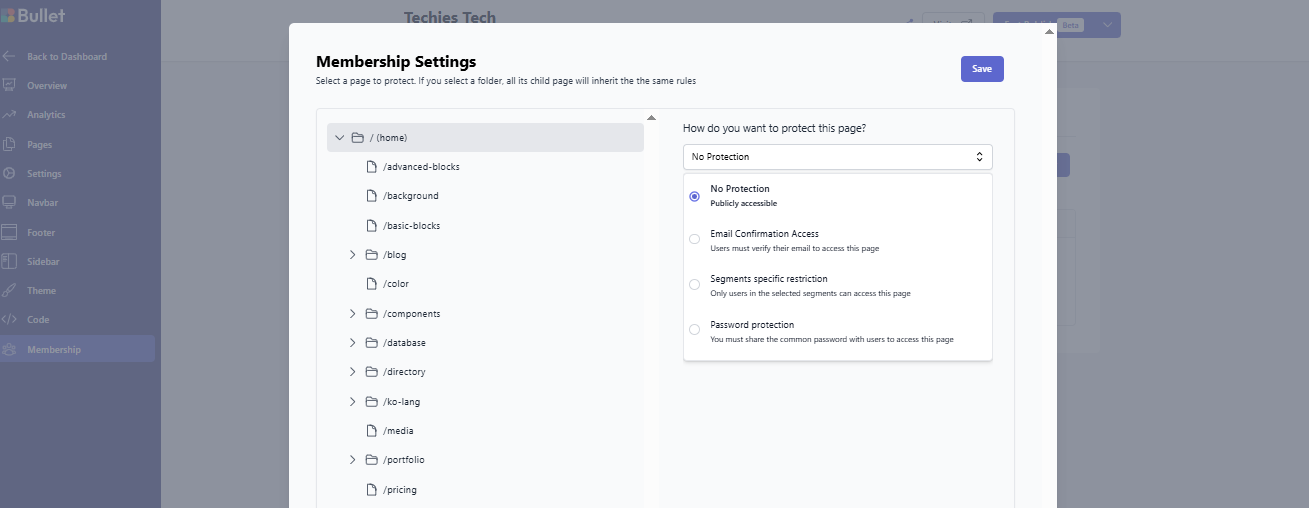The width and height of the screenshot is (1309, 508).
Task: Open the Membership menu item
Action: [54, 350]
